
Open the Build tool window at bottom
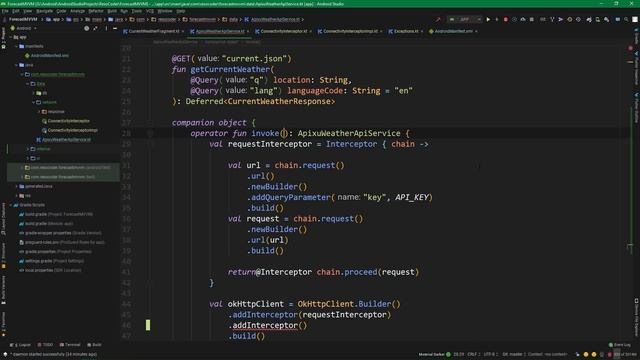94,345
